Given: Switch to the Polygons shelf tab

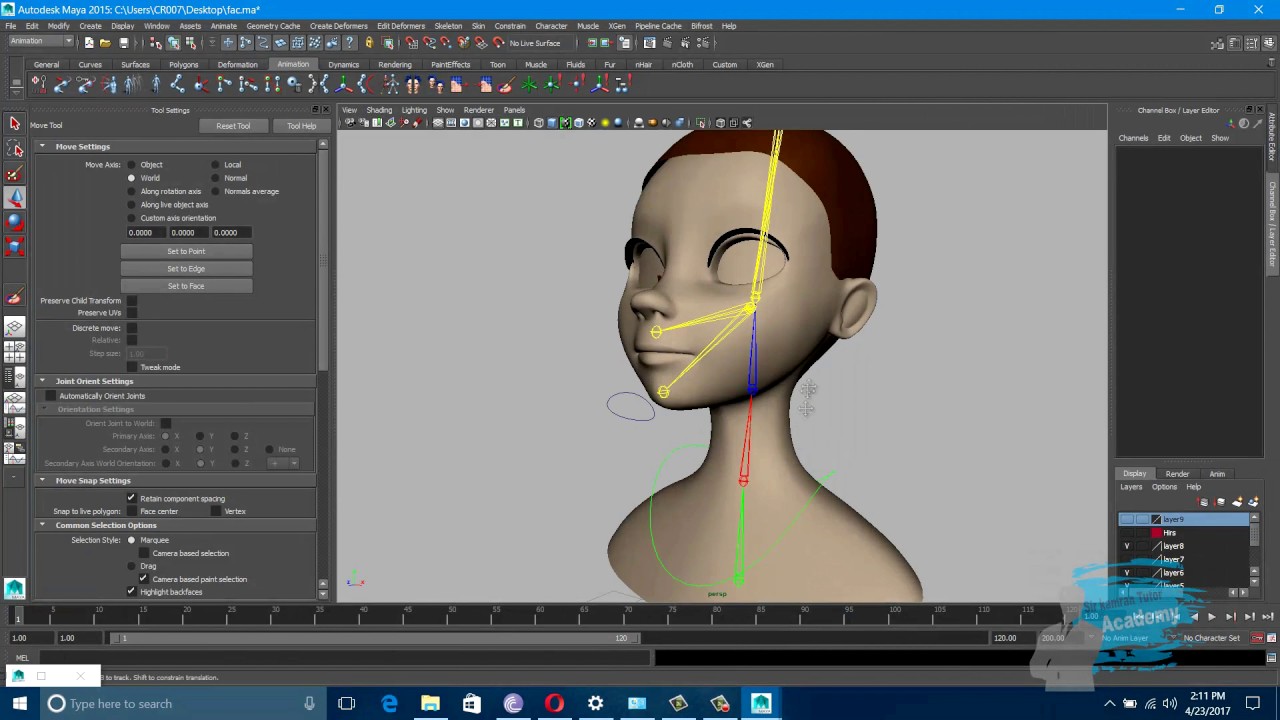Looking at the screenshot, I should pyautogui.click(x=183, y=65).
